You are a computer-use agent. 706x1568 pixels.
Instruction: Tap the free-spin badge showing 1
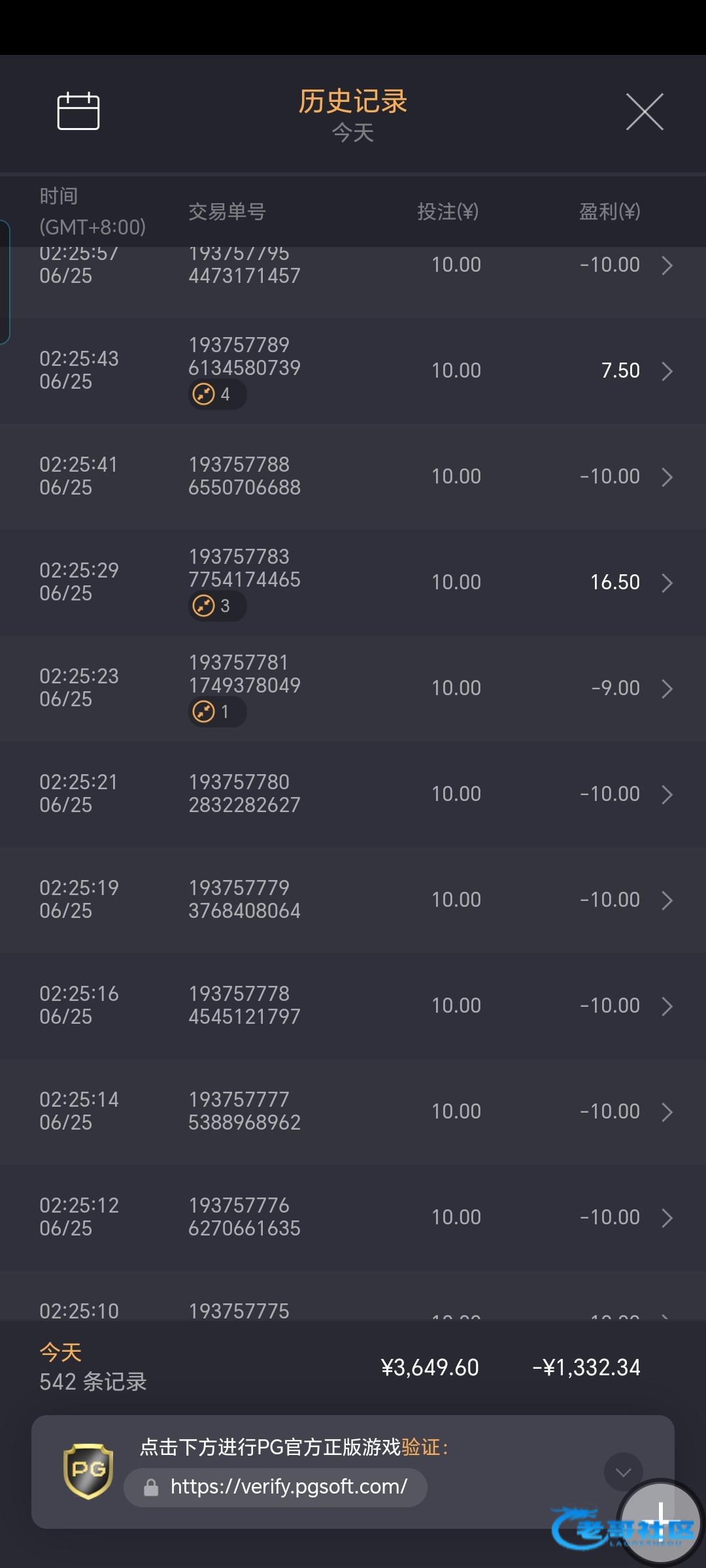(x=217, y=712)
